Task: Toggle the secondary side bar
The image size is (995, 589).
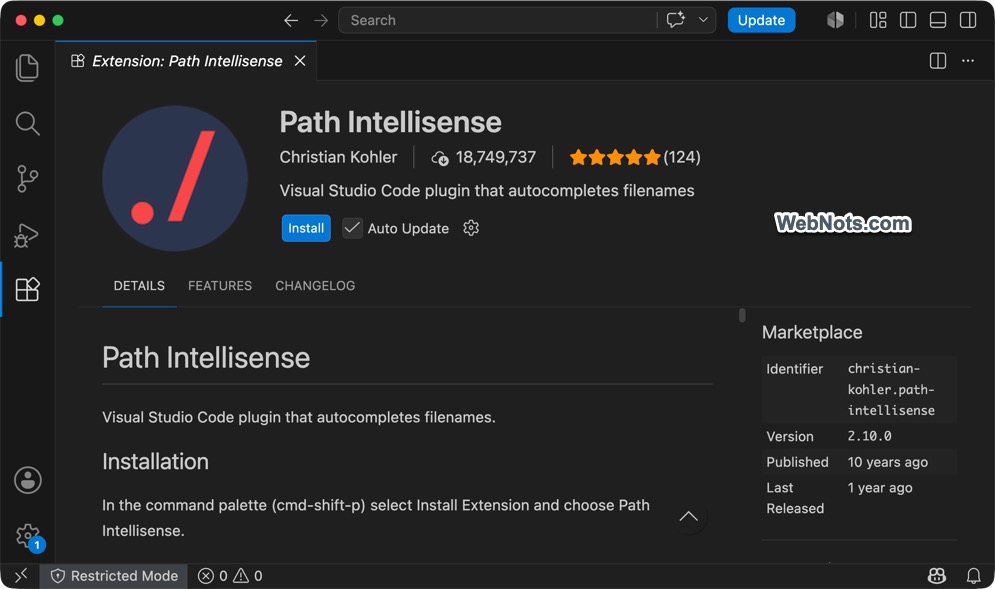Action: (x=968, y=20)
